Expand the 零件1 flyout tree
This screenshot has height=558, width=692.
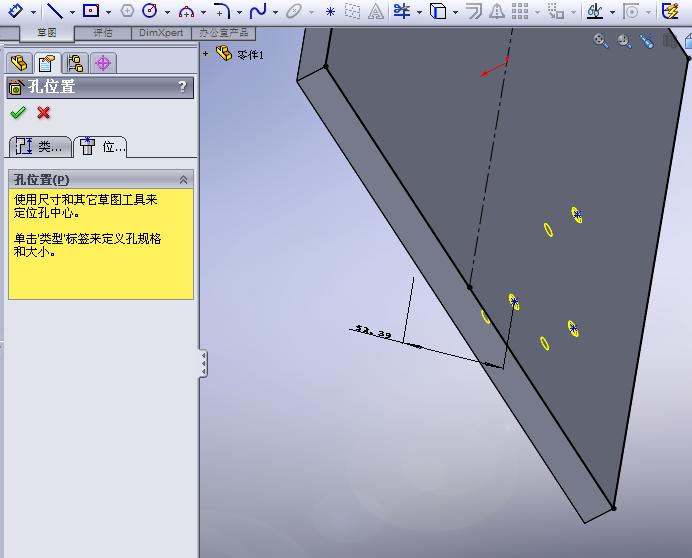[205, 54]
